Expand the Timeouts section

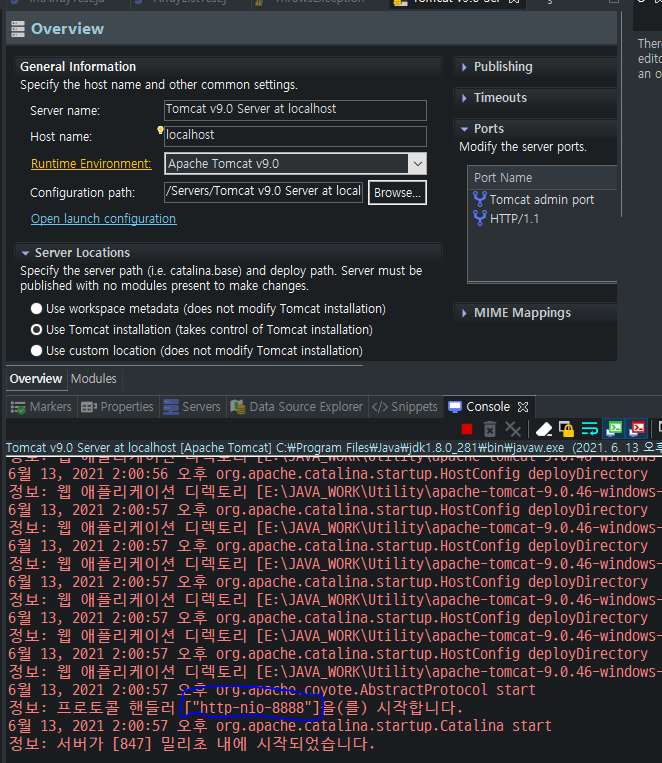pyautogui.click(x=464, y=98)
